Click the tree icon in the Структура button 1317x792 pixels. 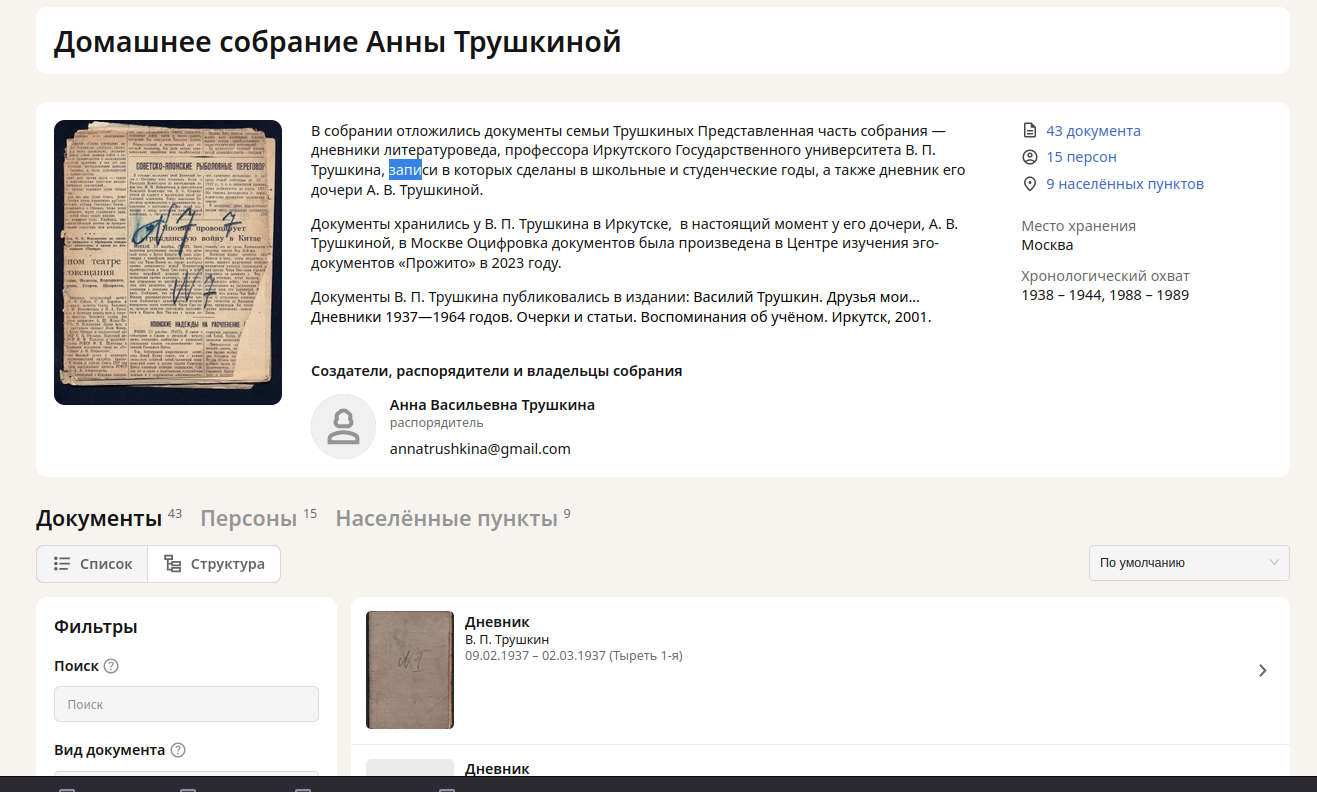tap(173, 564)
